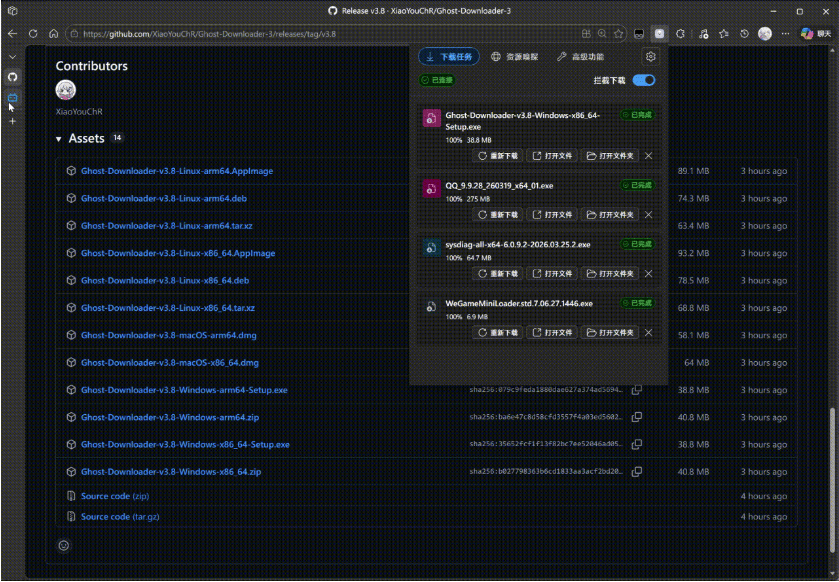Open Ghost-Downloader-v3.8-Linux-arm64.deb link
Viewport: 839px width, 582px height.
164,198
